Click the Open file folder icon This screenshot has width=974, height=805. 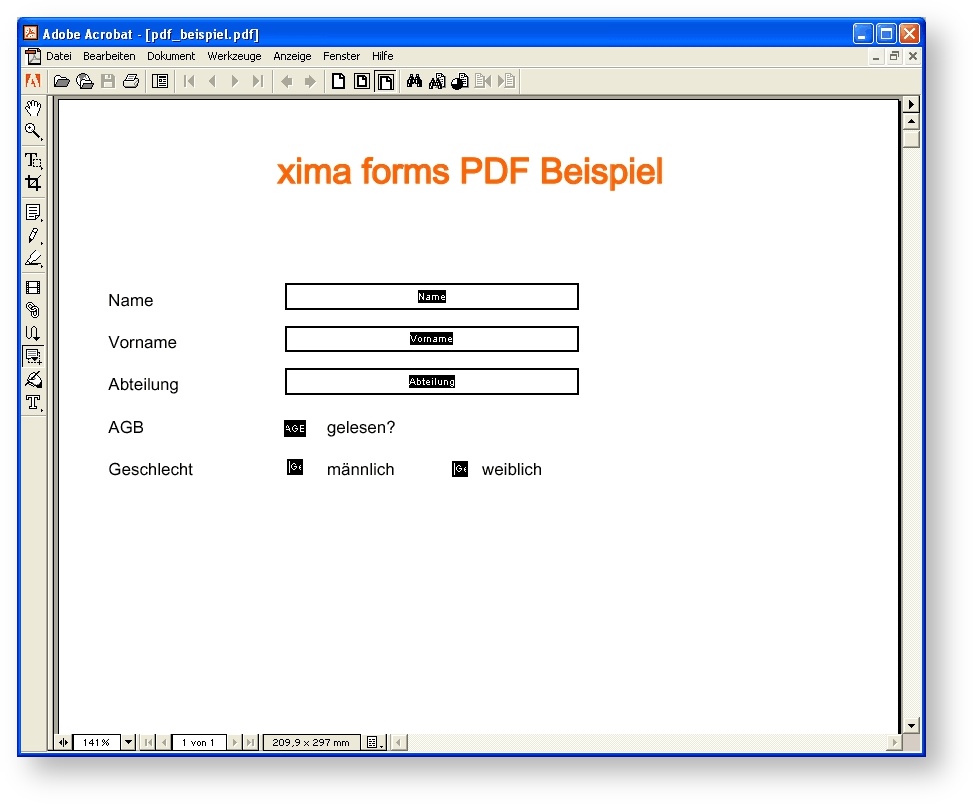pos(62,82)
